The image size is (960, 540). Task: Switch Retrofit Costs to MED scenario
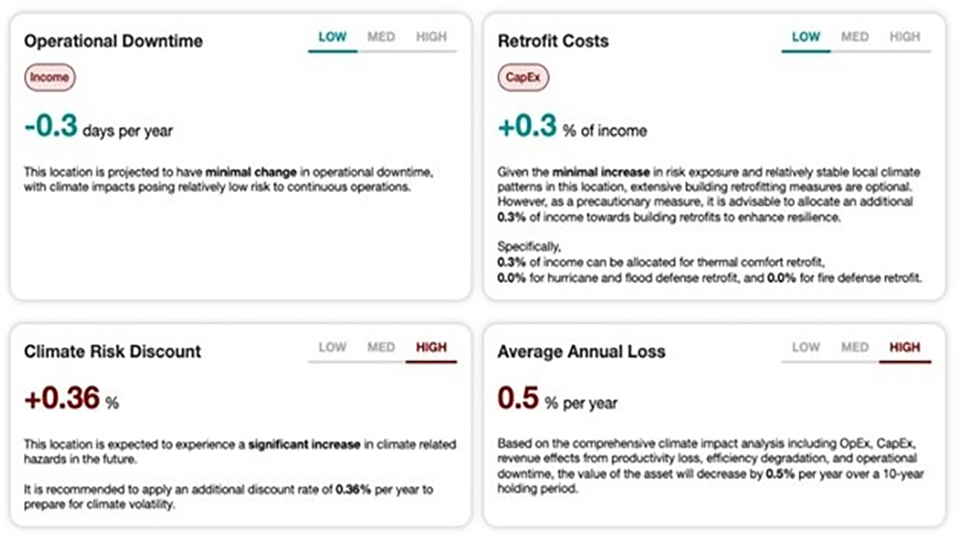(x=855, y=38)
